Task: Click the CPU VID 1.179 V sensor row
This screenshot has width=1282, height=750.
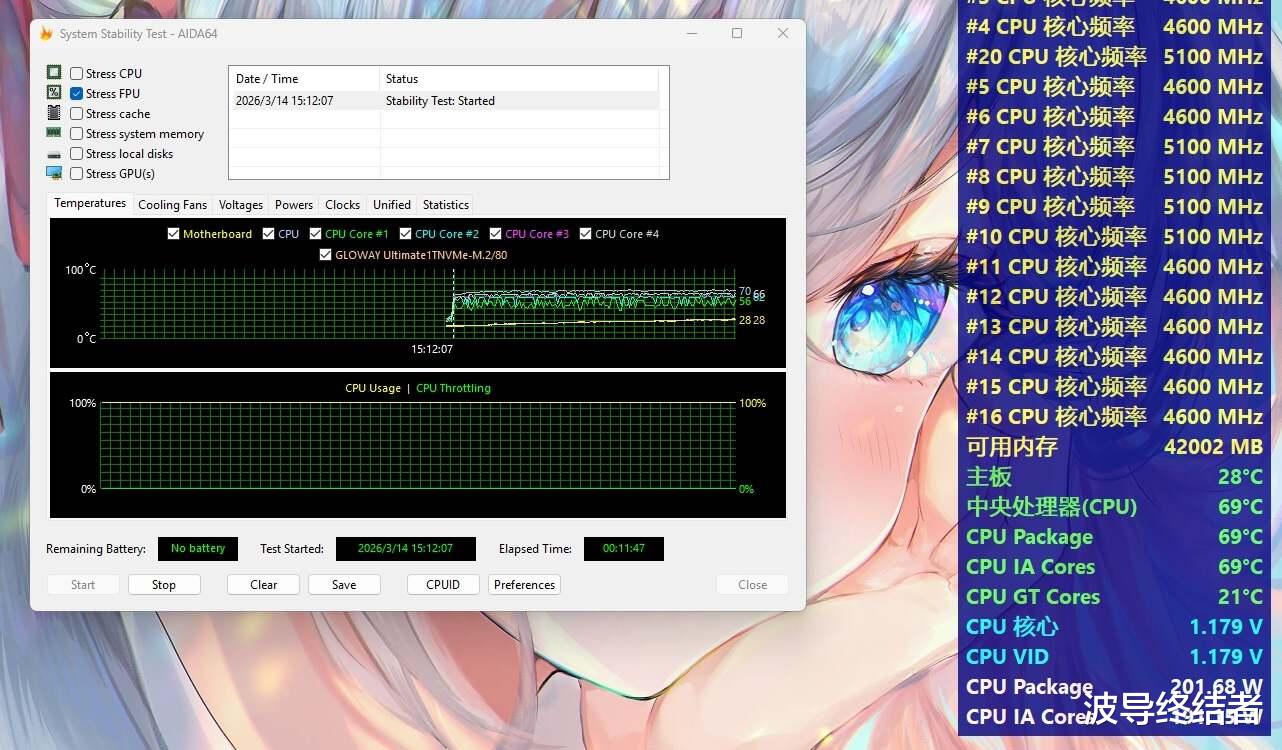Action: pyautogui.click(x=1115, y=657)
